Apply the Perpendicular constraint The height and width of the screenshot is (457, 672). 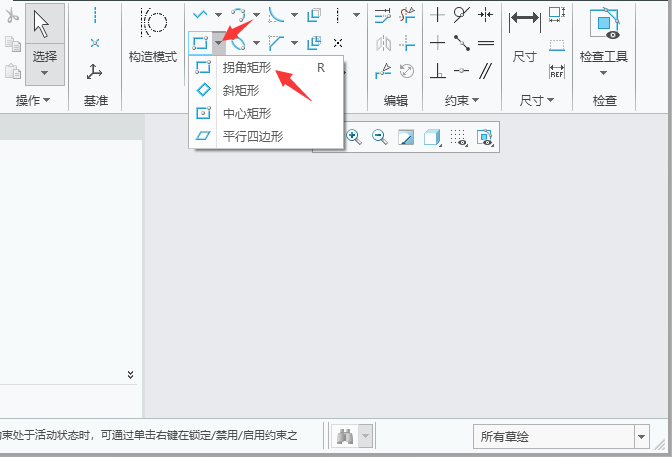(x=438, y=71)
